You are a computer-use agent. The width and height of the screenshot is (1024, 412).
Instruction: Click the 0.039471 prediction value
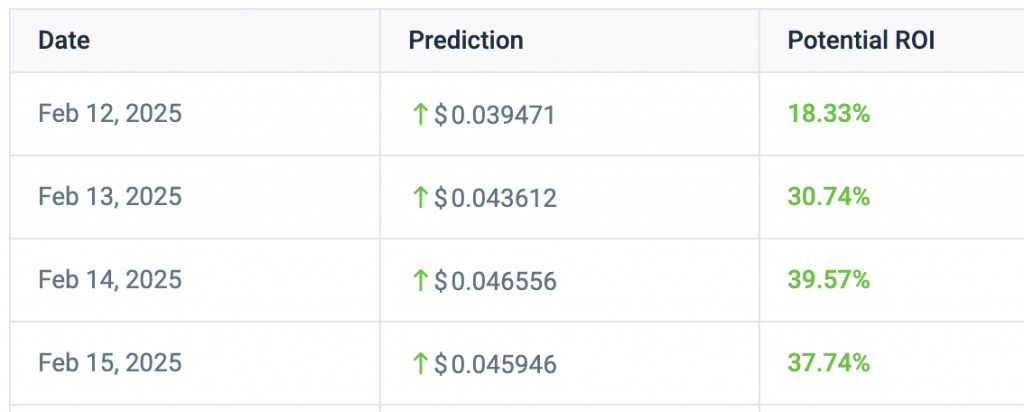502,115
